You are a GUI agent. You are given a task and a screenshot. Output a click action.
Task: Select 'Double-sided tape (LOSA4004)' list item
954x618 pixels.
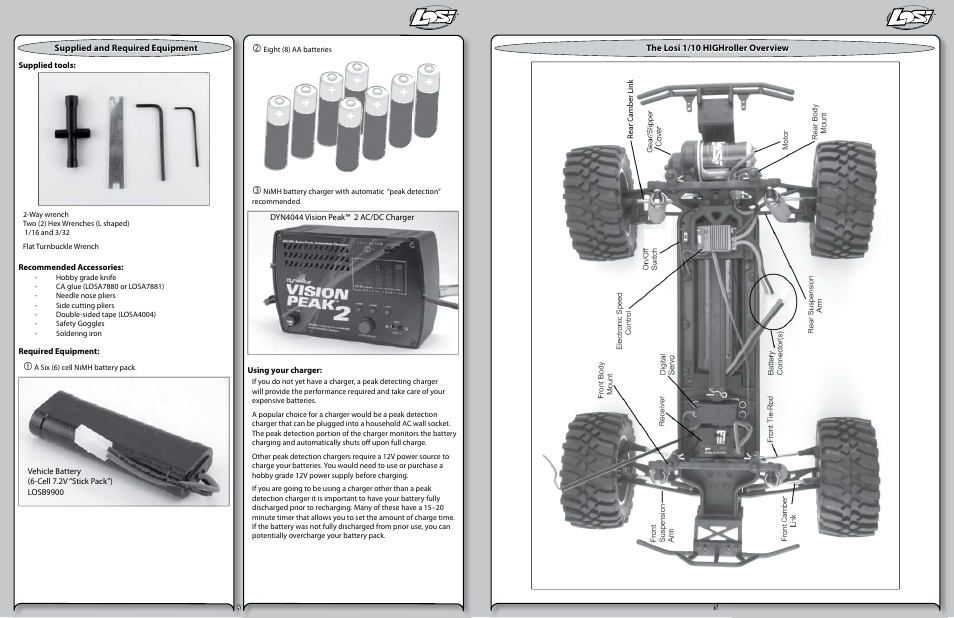[105, 314]
